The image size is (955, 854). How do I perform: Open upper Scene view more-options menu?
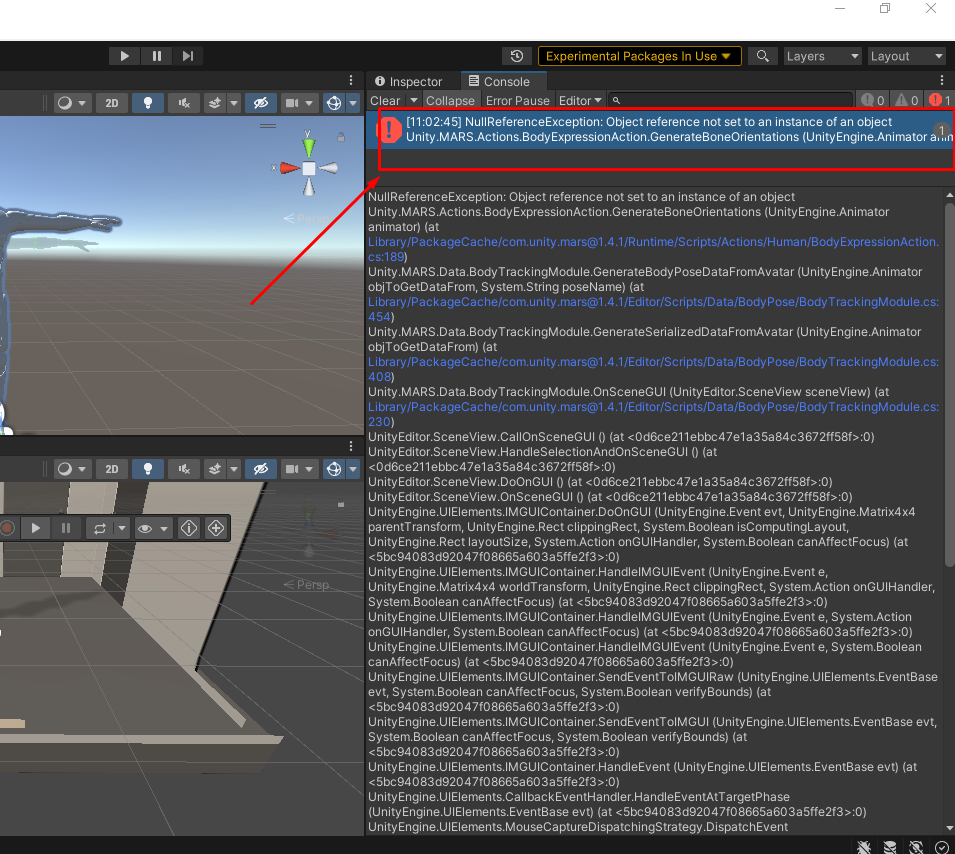(351, 80)
